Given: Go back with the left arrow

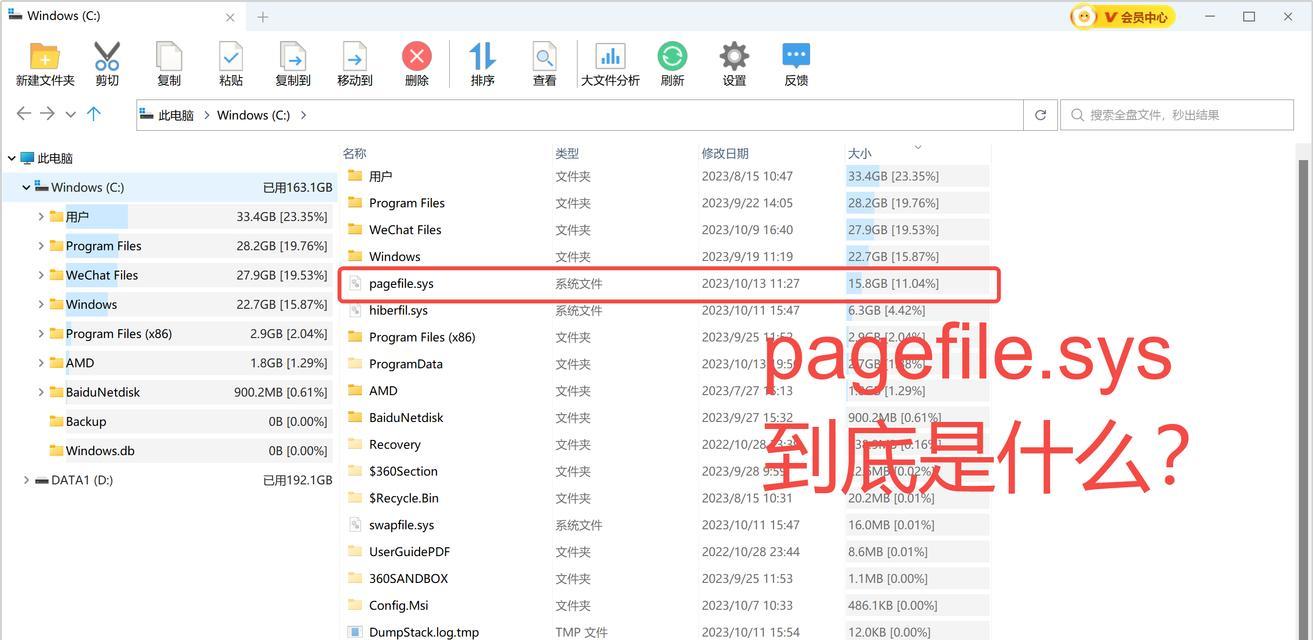Looking at the screenshot, I should tap(24, 114).
